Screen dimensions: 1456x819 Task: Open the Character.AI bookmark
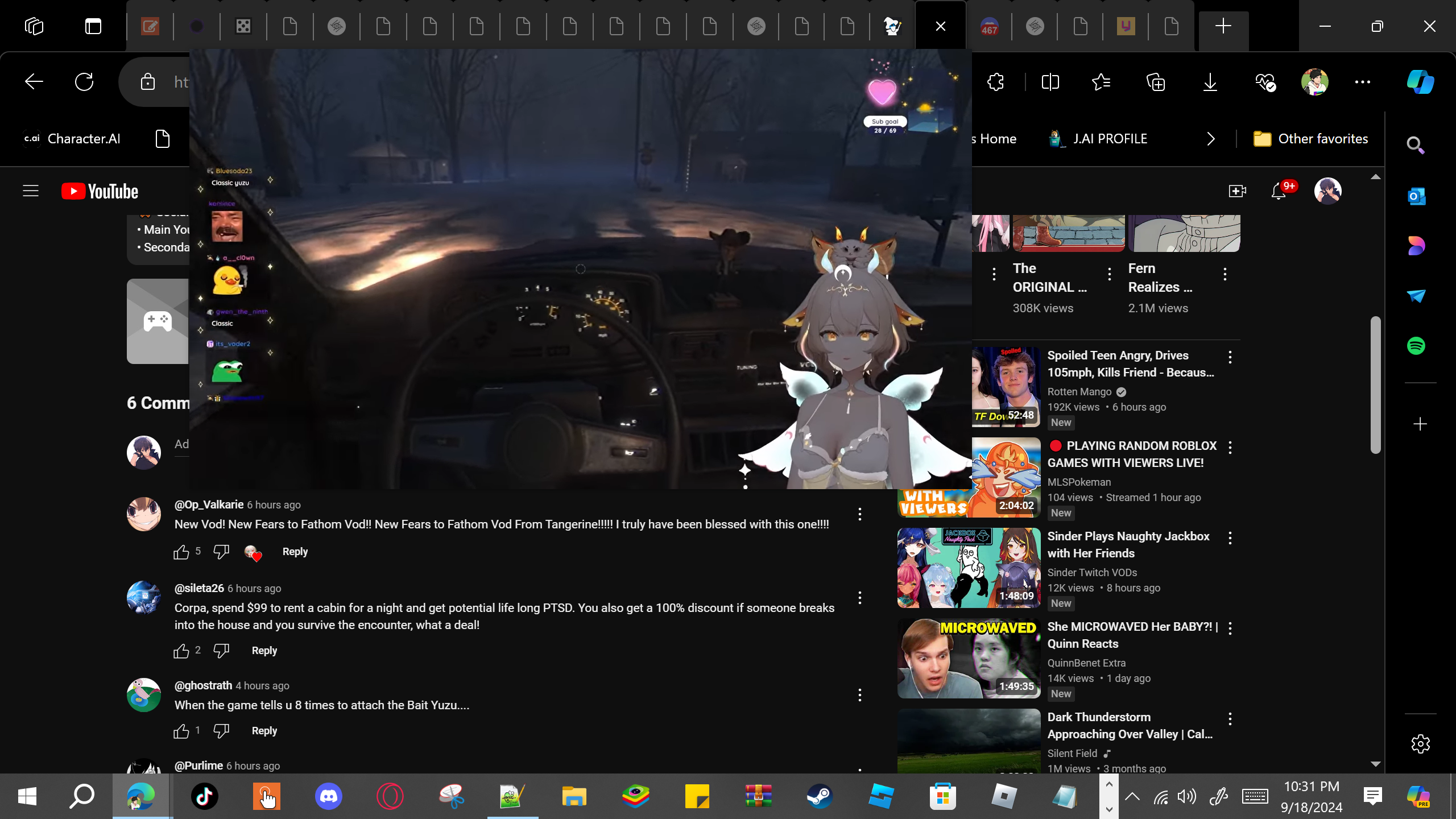click(x=72, y=139)
